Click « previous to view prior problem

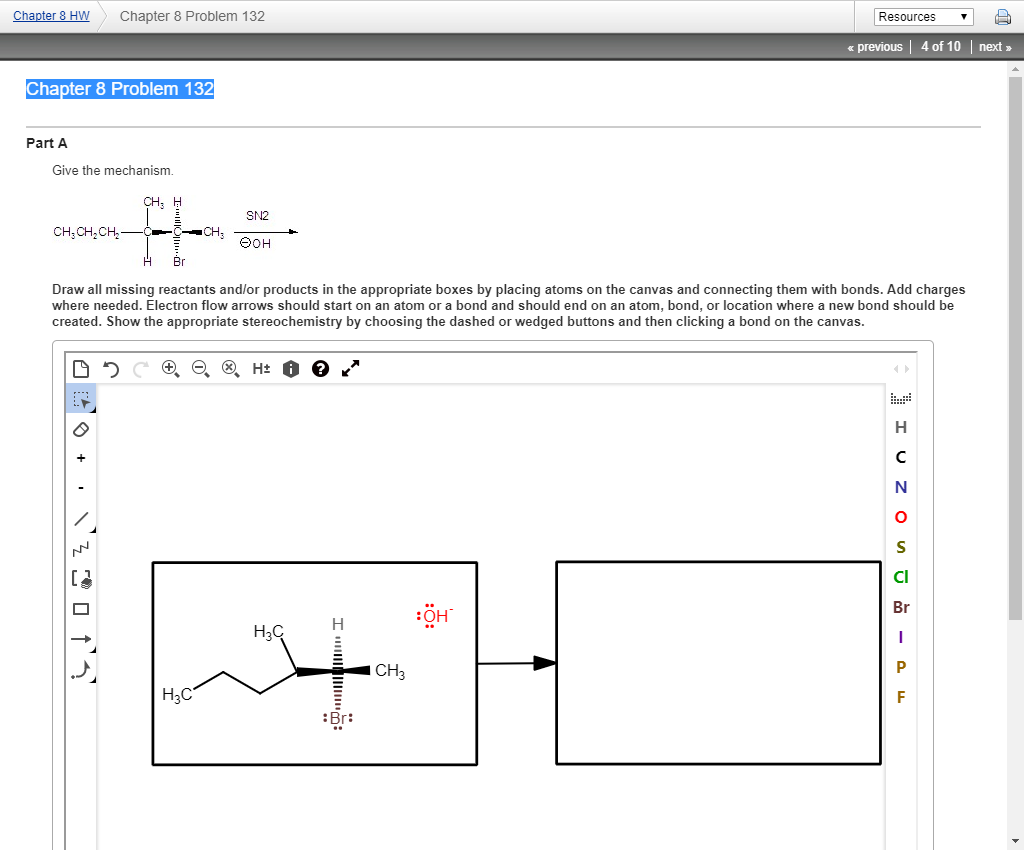[x=874, y=46]
